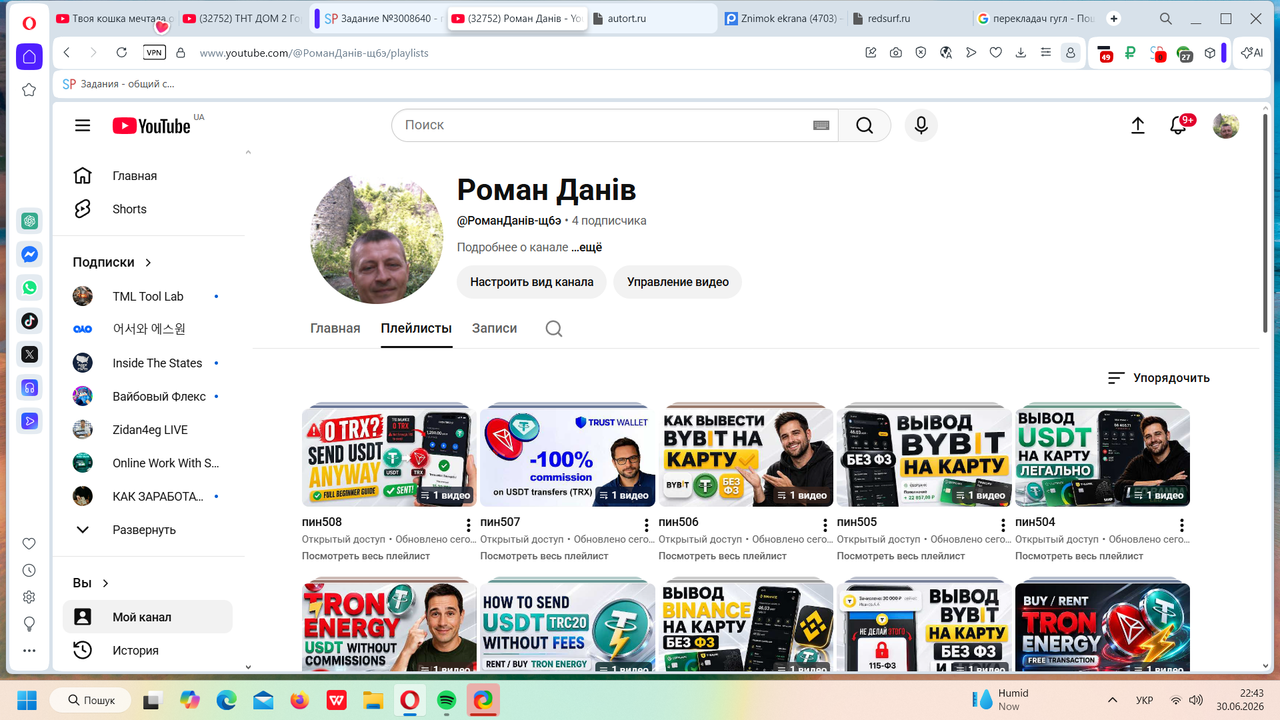Screen dimensions: 1280x720
Task: Expand channel description via ...ещё
Action: (587, 247)
